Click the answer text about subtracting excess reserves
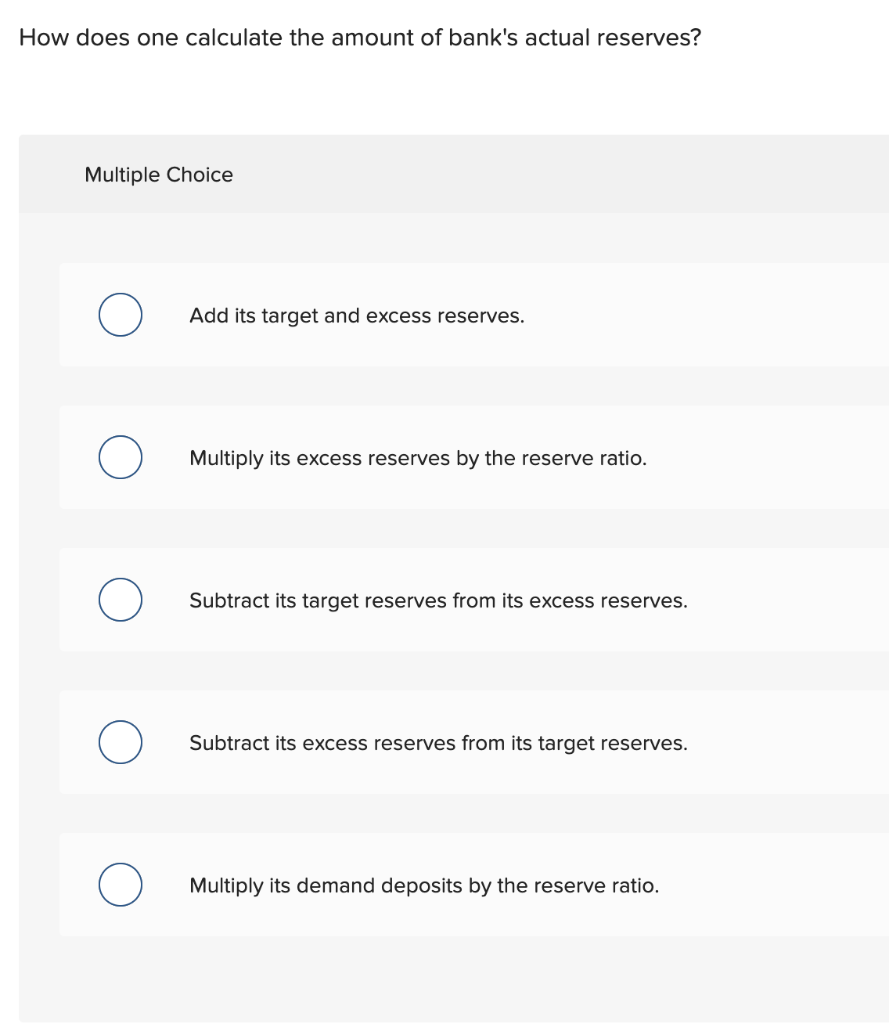 point(438,742)
